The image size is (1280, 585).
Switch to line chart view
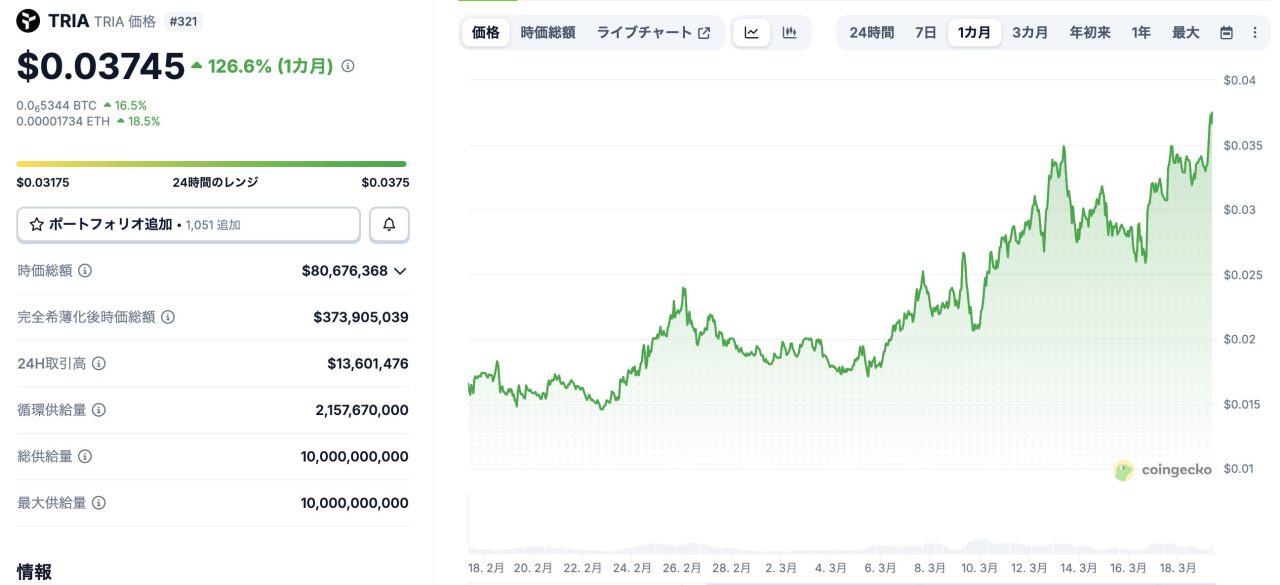(751, 33)
